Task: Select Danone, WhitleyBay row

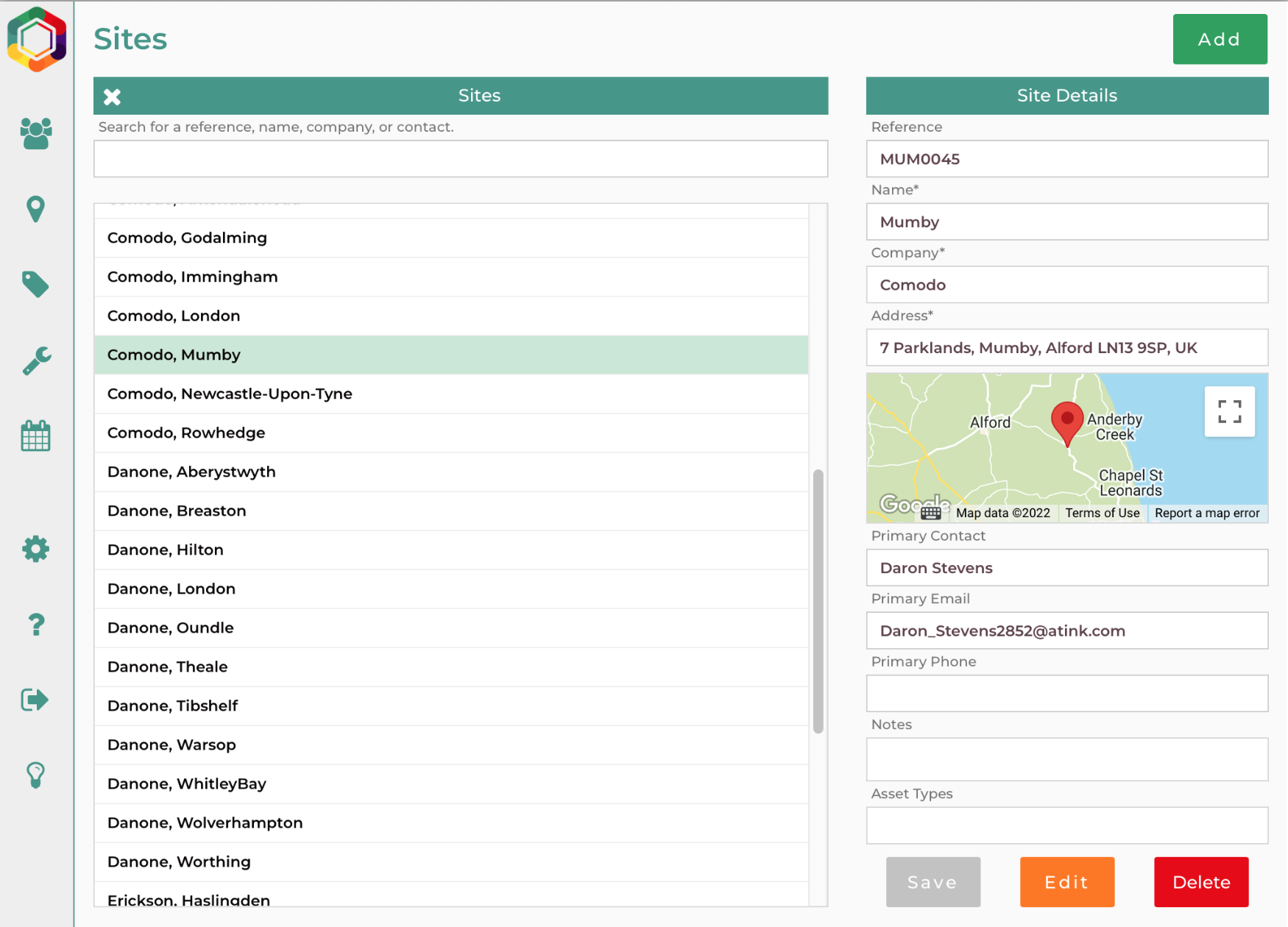Action: (451, 784)
